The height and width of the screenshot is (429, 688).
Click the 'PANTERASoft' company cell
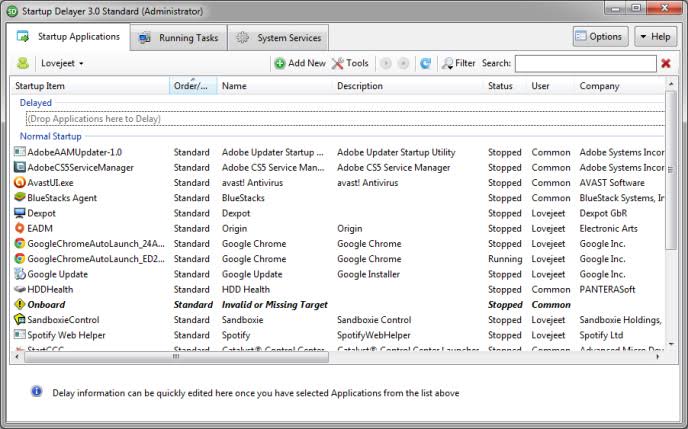(607, 290)
